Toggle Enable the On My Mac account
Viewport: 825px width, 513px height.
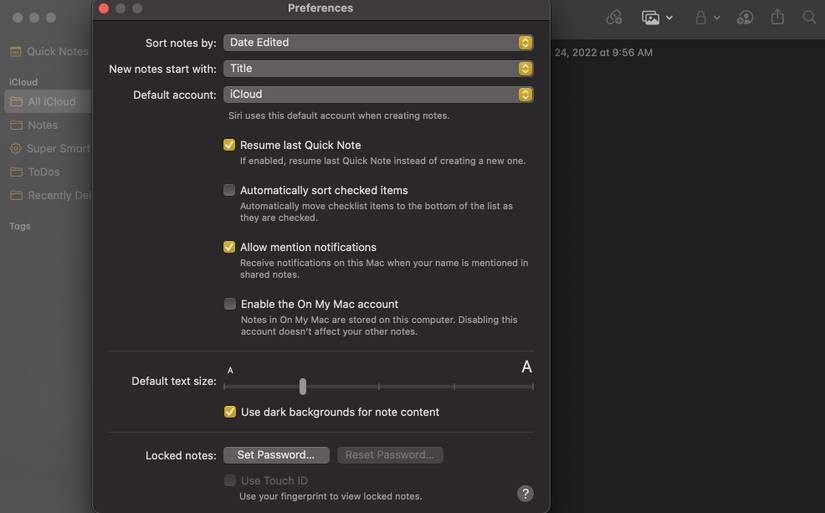click(230, 304)
